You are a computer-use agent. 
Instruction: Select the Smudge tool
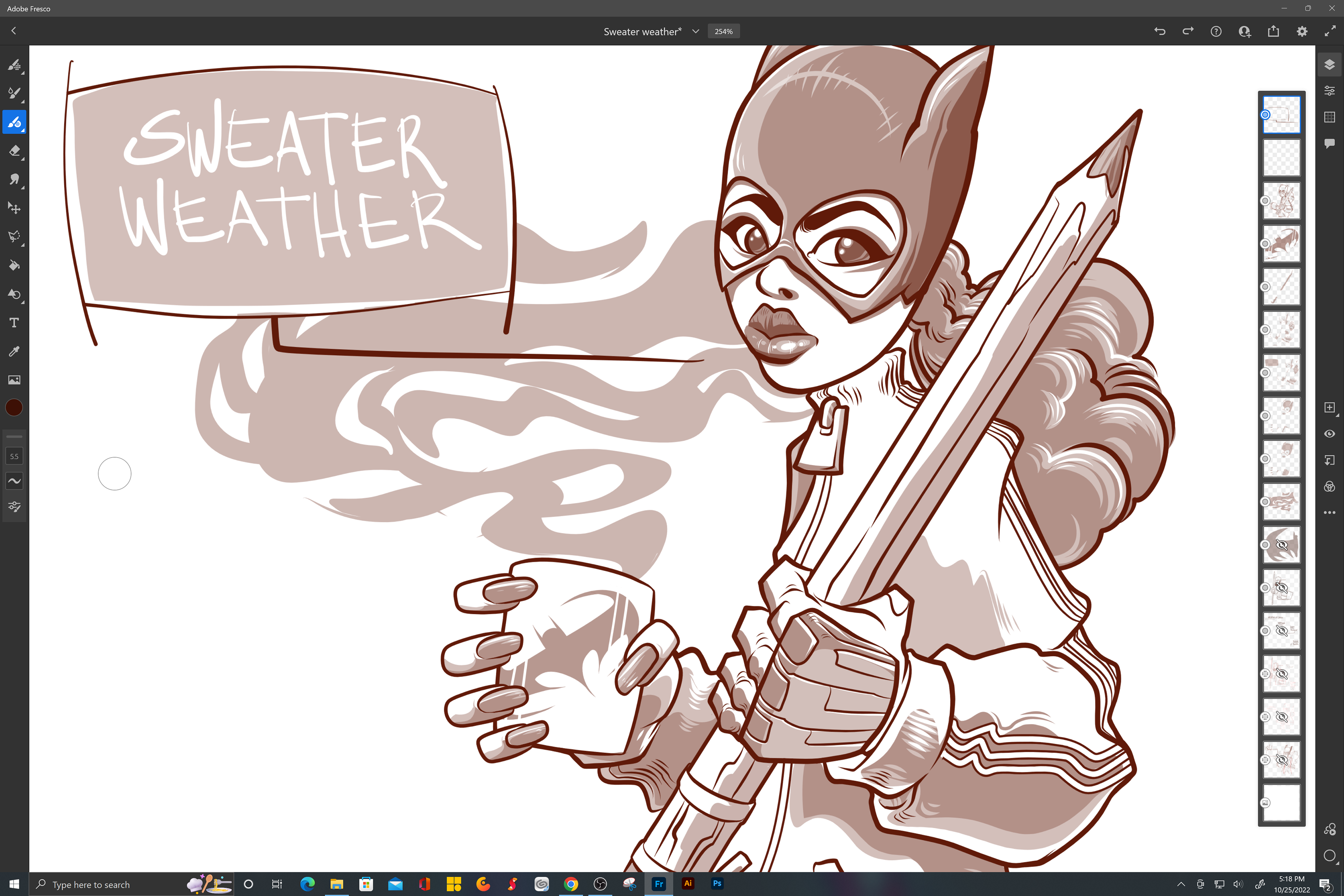click(14, 180)
